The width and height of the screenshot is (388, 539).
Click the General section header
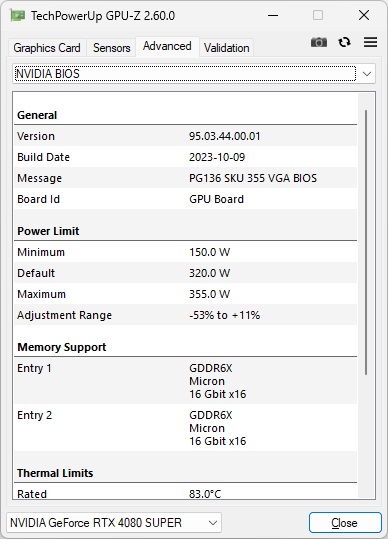tap(37, 115)
